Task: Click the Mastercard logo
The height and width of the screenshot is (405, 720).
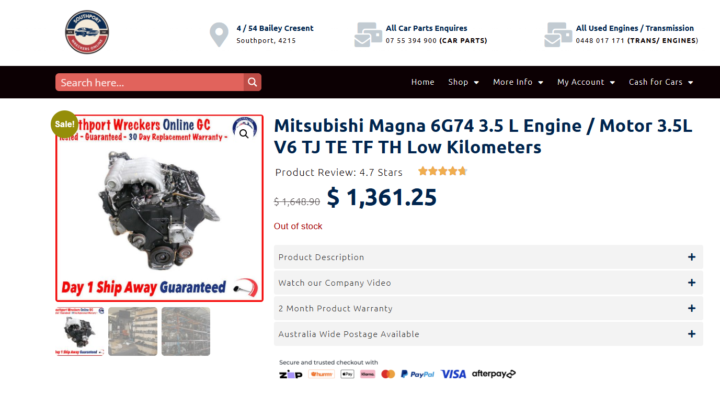Action: [x=388, y=374]
